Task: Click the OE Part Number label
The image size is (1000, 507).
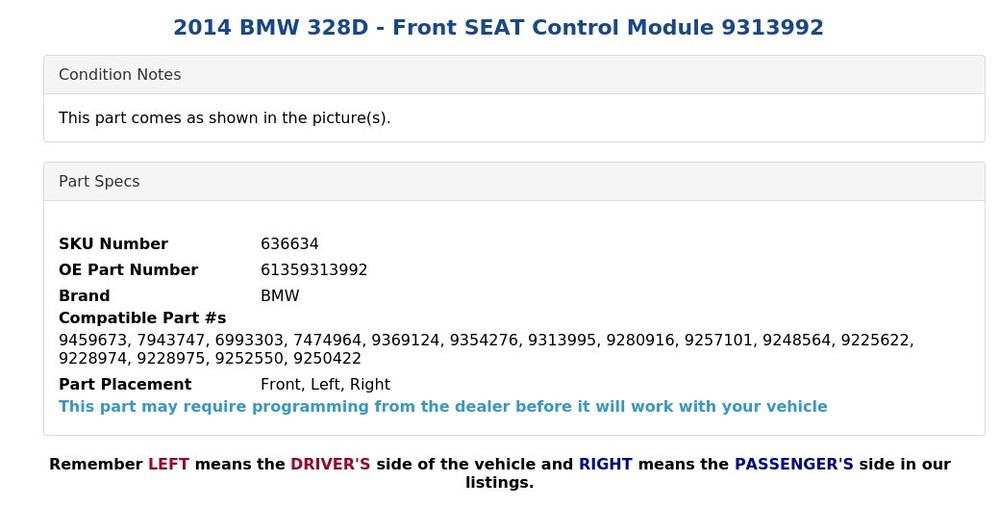Action: pos(128,270)
